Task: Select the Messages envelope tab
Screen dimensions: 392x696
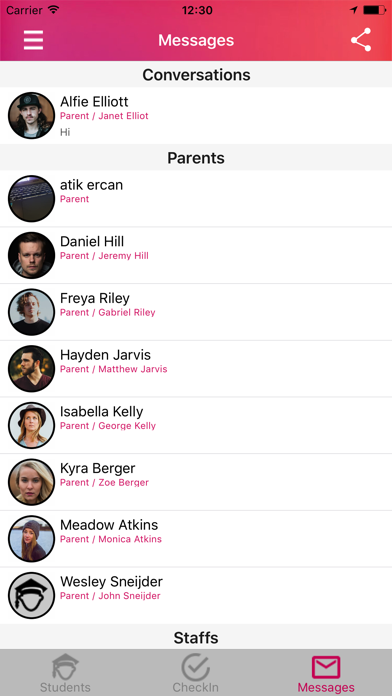Action: 326,674
